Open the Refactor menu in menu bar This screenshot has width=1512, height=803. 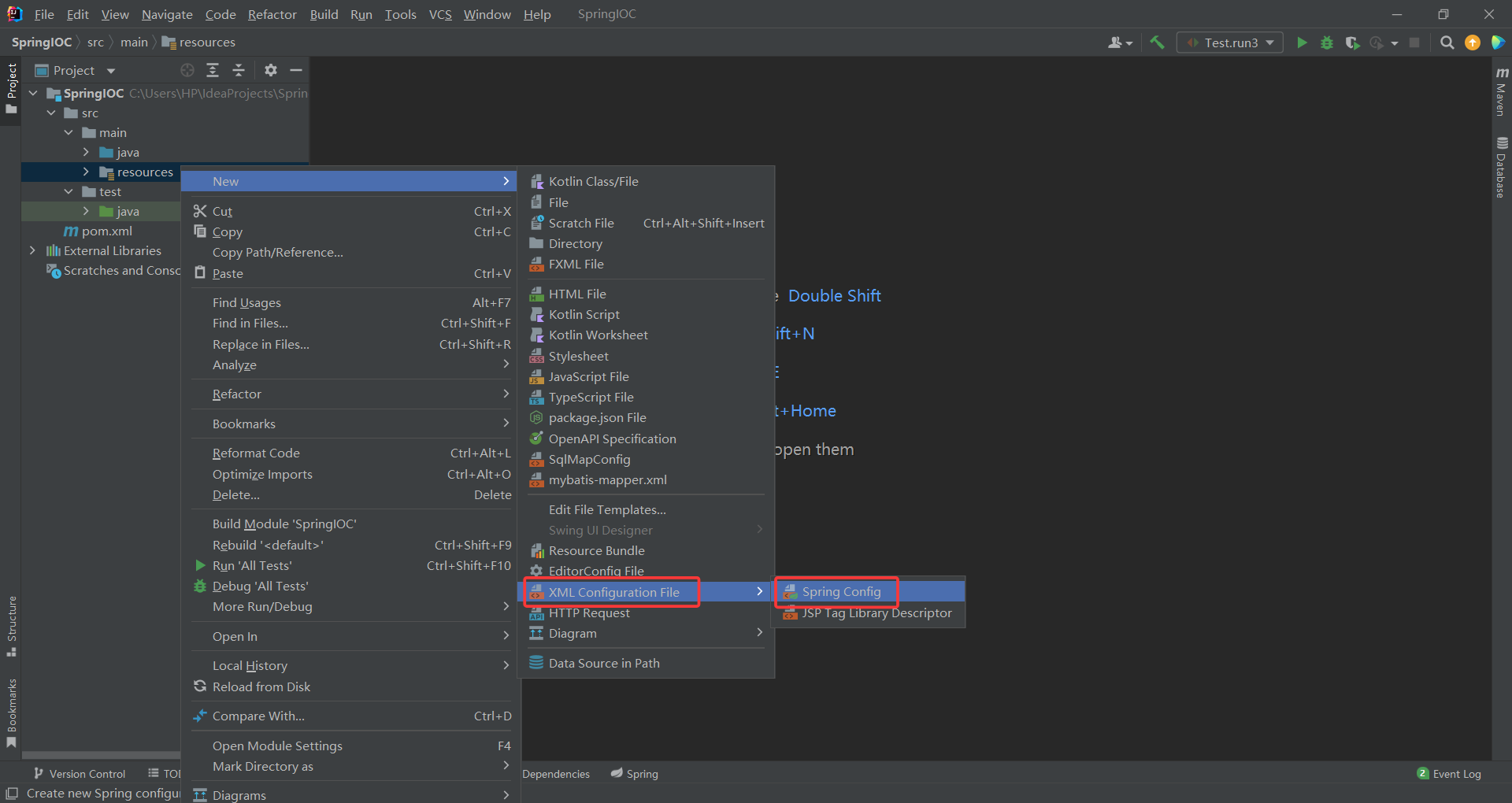[x=272, y=14]
